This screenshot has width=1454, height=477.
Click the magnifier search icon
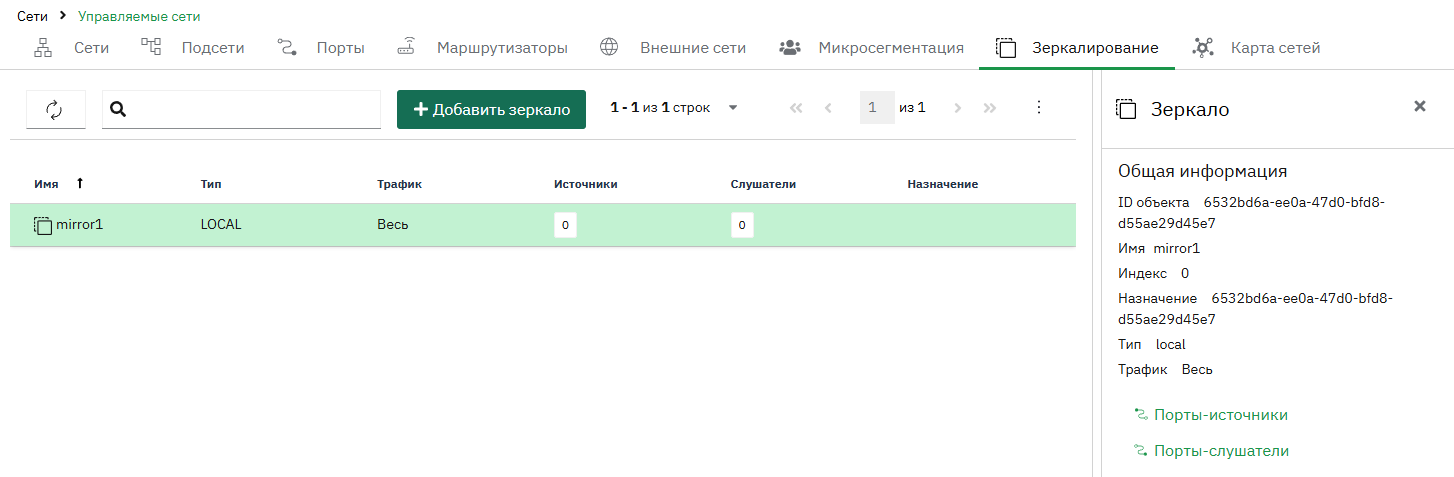(118, 110)
